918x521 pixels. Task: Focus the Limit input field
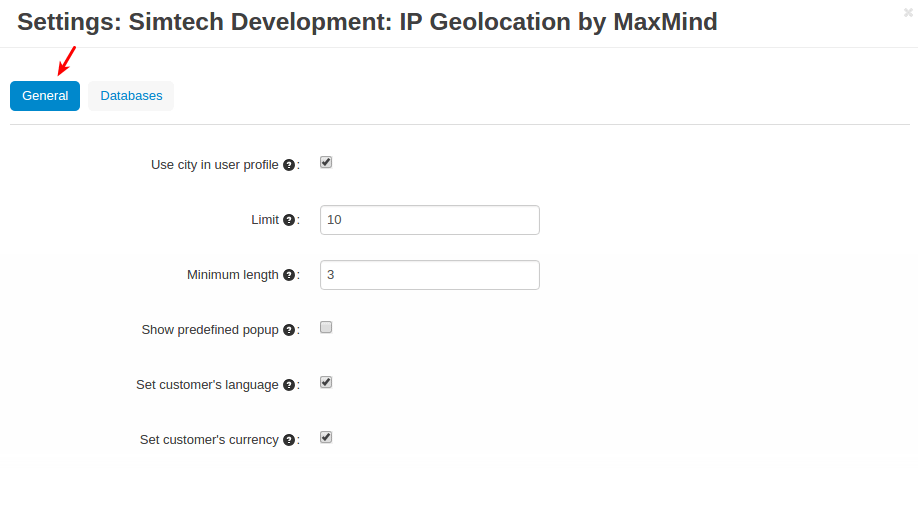[x=429, y=220]
